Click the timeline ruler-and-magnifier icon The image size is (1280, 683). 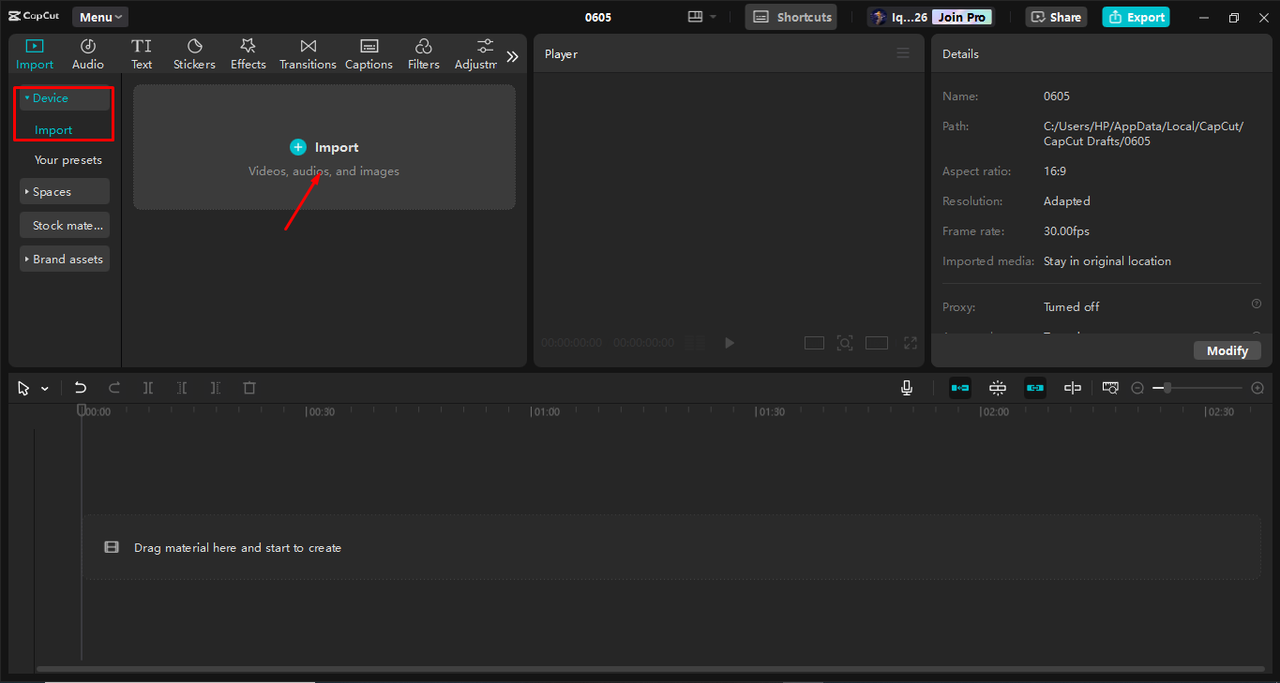coord(1110,388)
